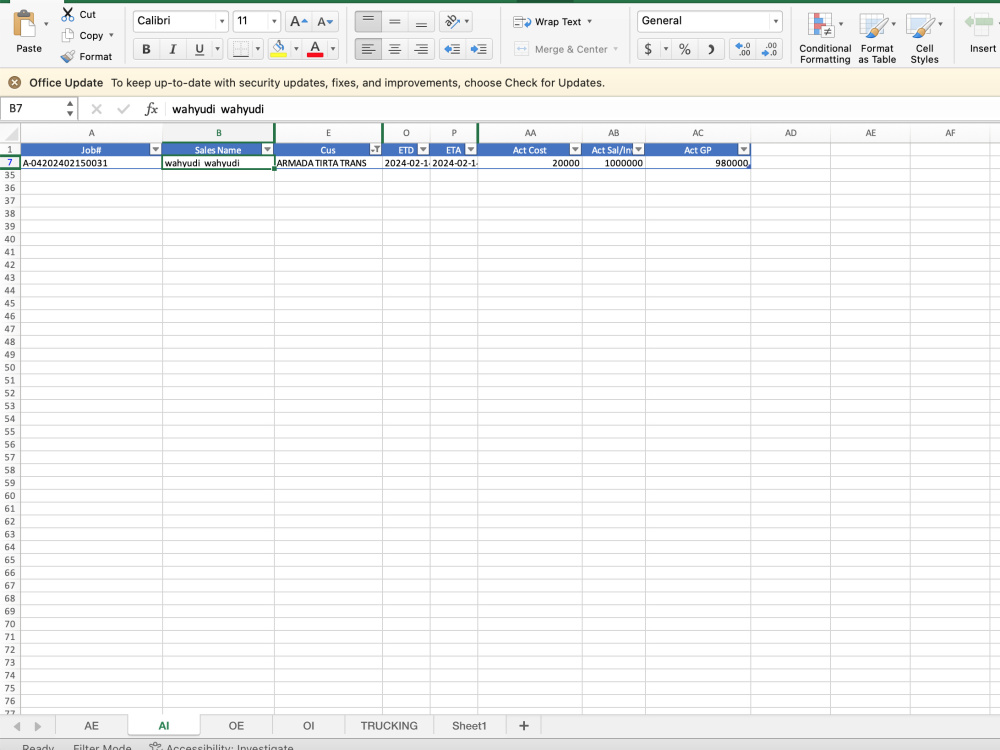Click the insert function fx icon

coord(151,109)
